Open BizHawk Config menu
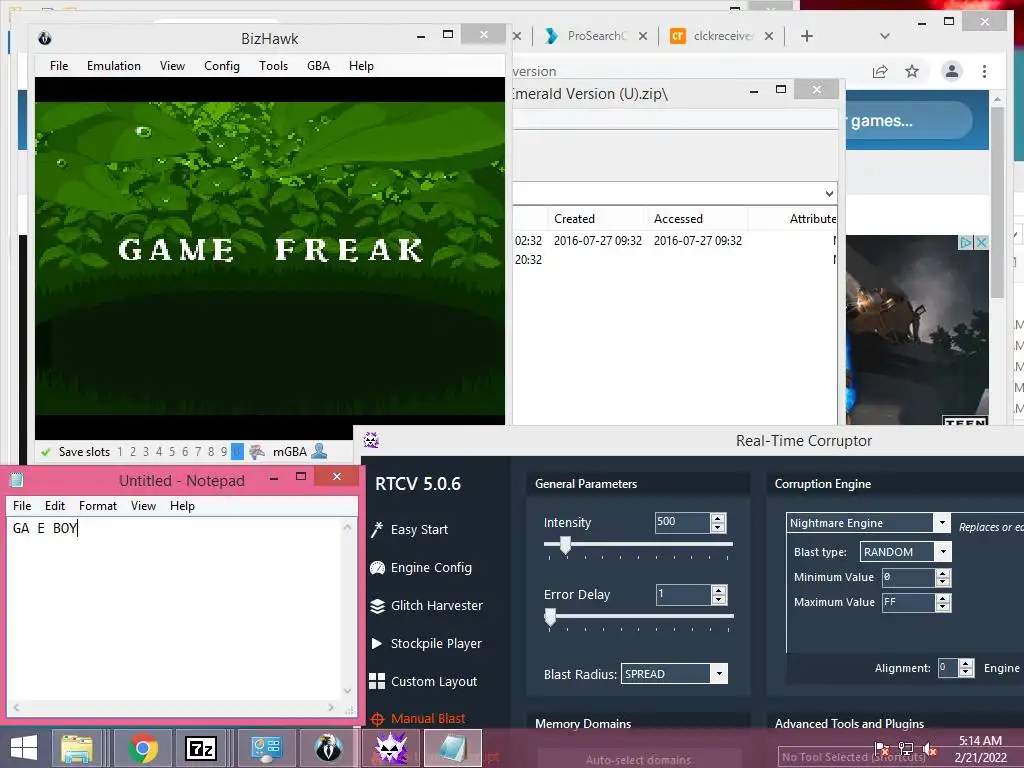 point(222,66)
